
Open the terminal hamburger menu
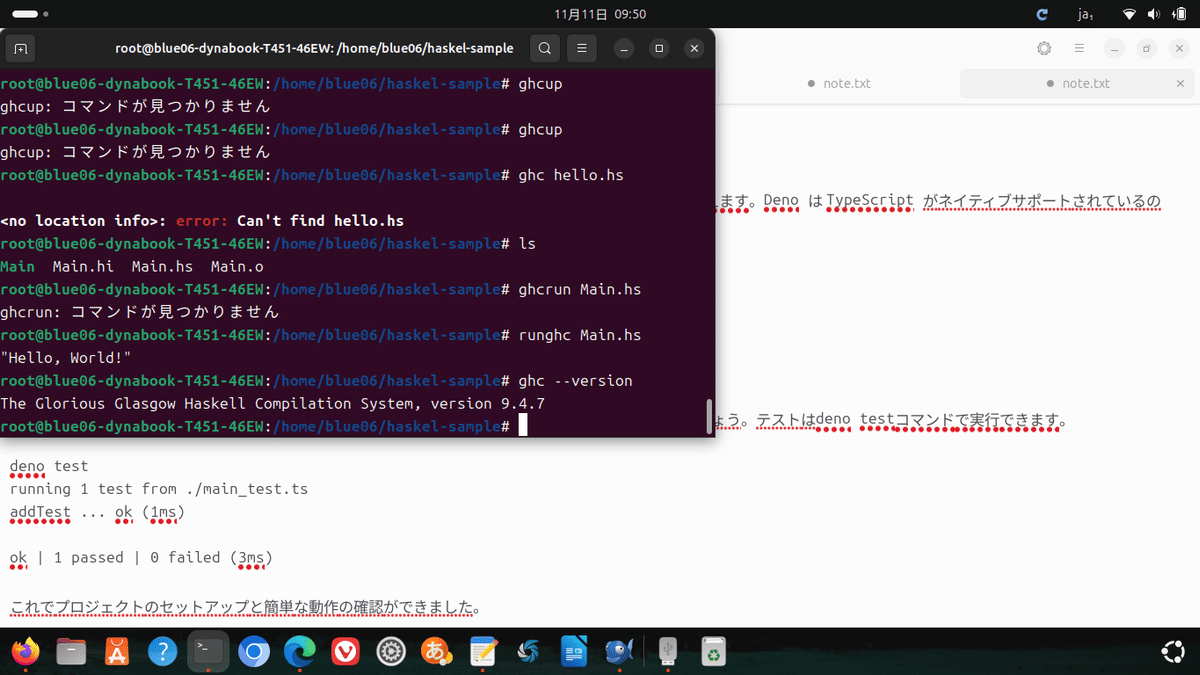point(580,48)
